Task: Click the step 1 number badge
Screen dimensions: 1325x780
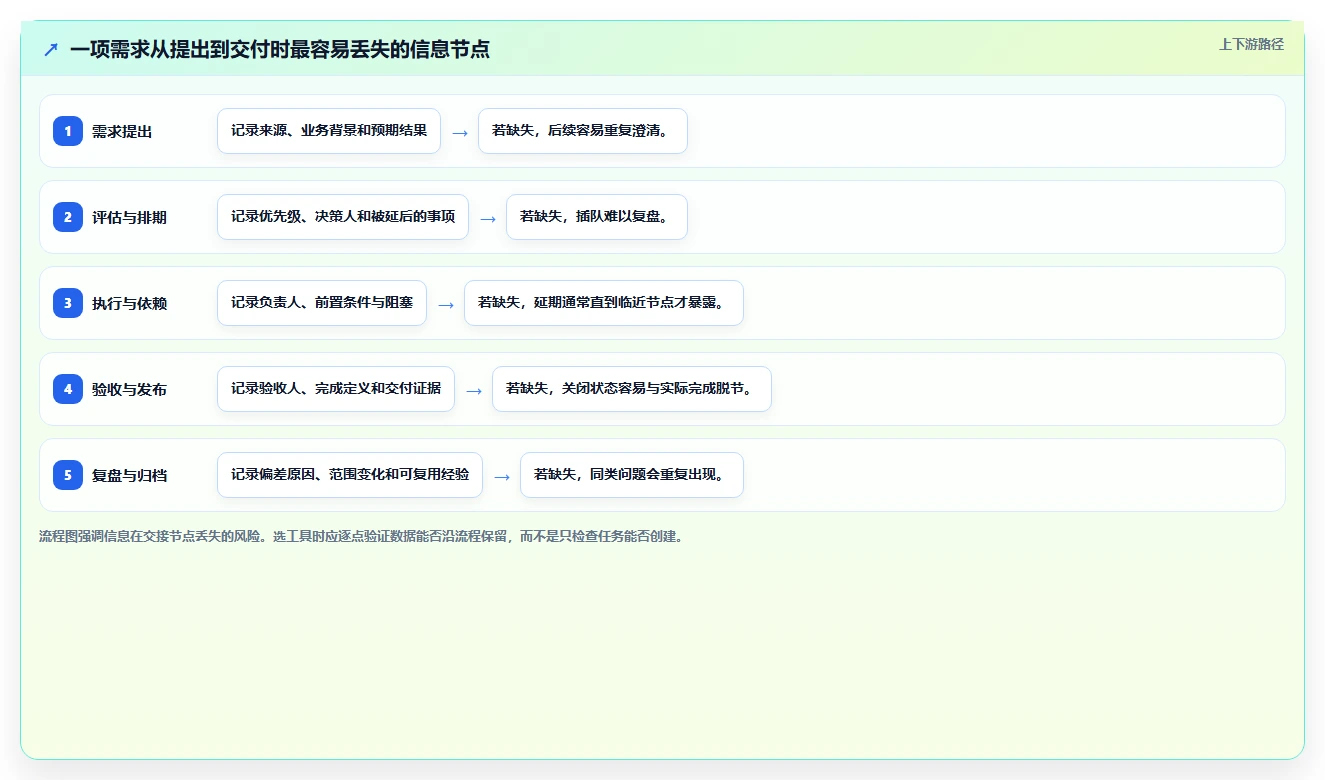Action: [68, 131]
